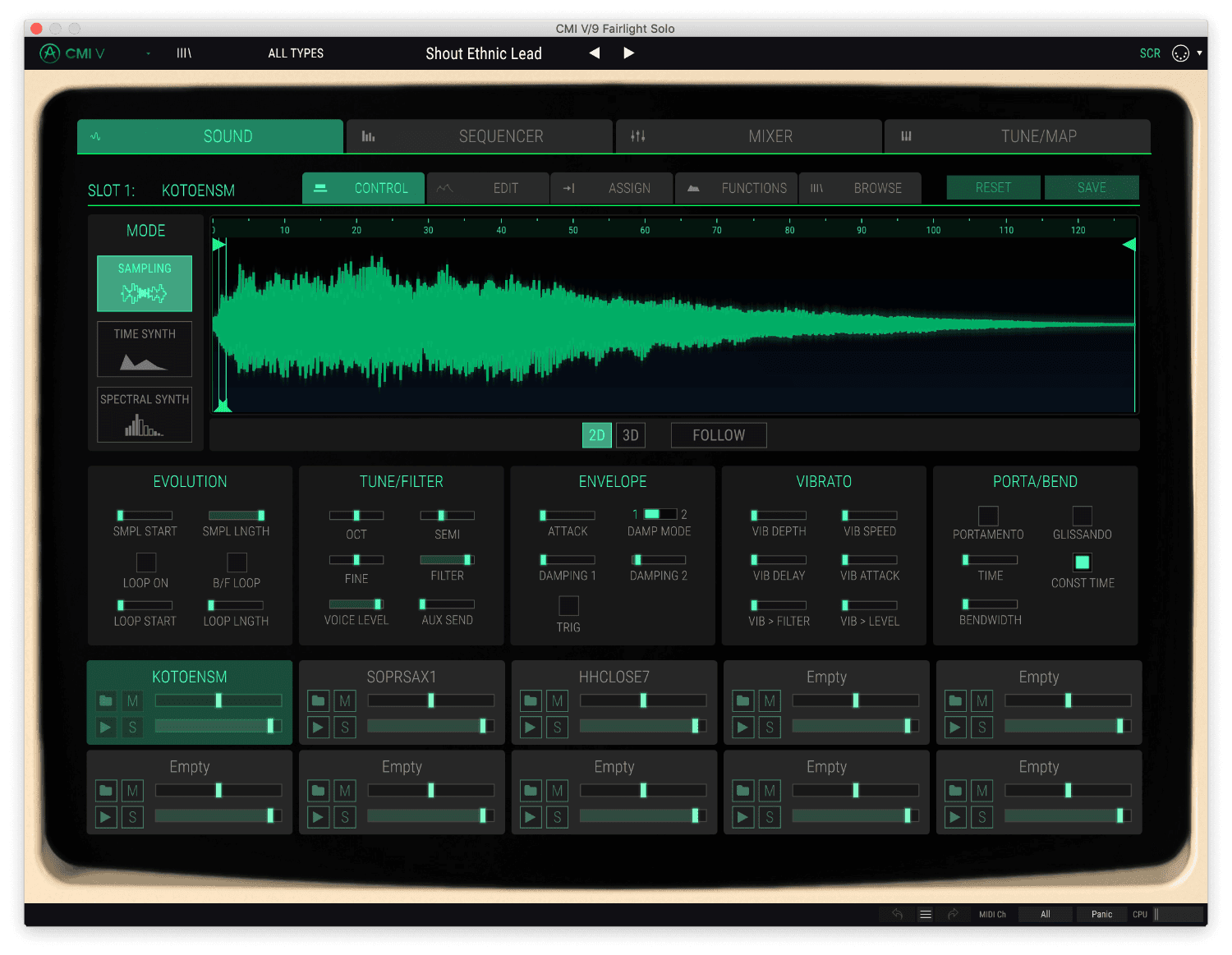Expand the MIDI settings arrow at top right
The height and width of the screenshot is (955, 1232).
coord(1199,53)
